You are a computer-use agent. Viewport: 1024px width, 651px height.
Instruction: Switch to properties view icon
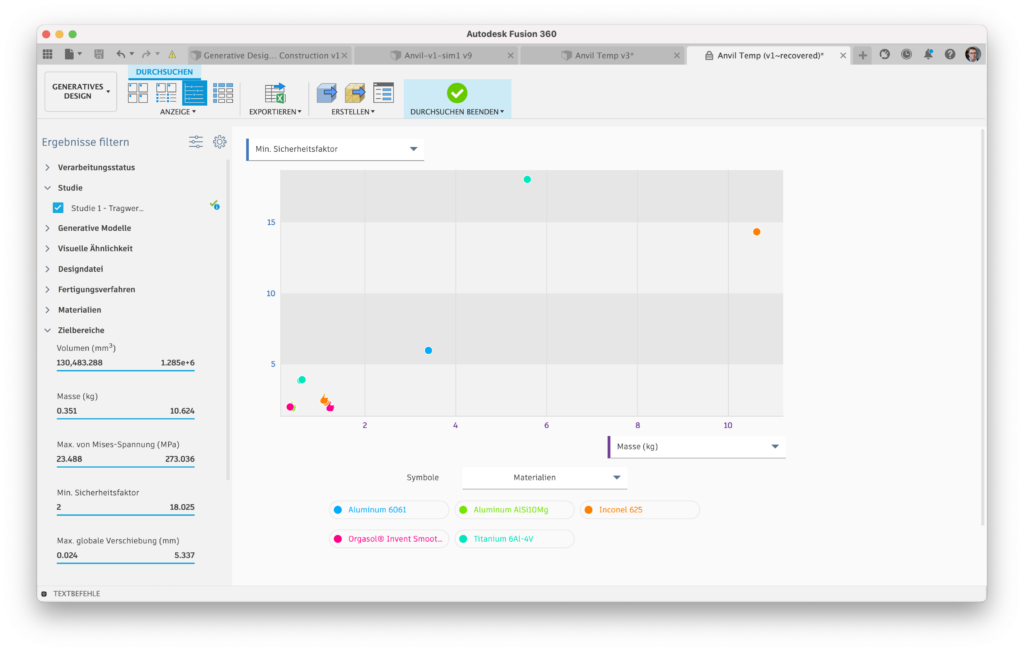pos(166,93)
